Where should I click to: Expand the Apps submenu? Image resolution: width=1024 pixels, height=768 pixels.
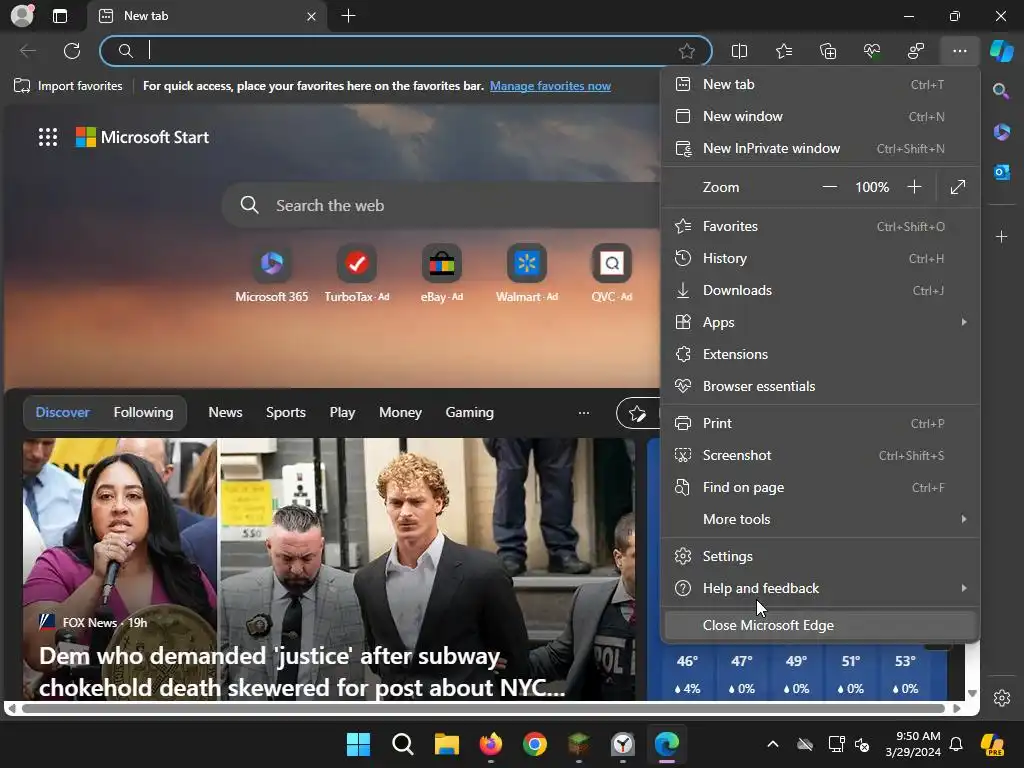(820, 322)
